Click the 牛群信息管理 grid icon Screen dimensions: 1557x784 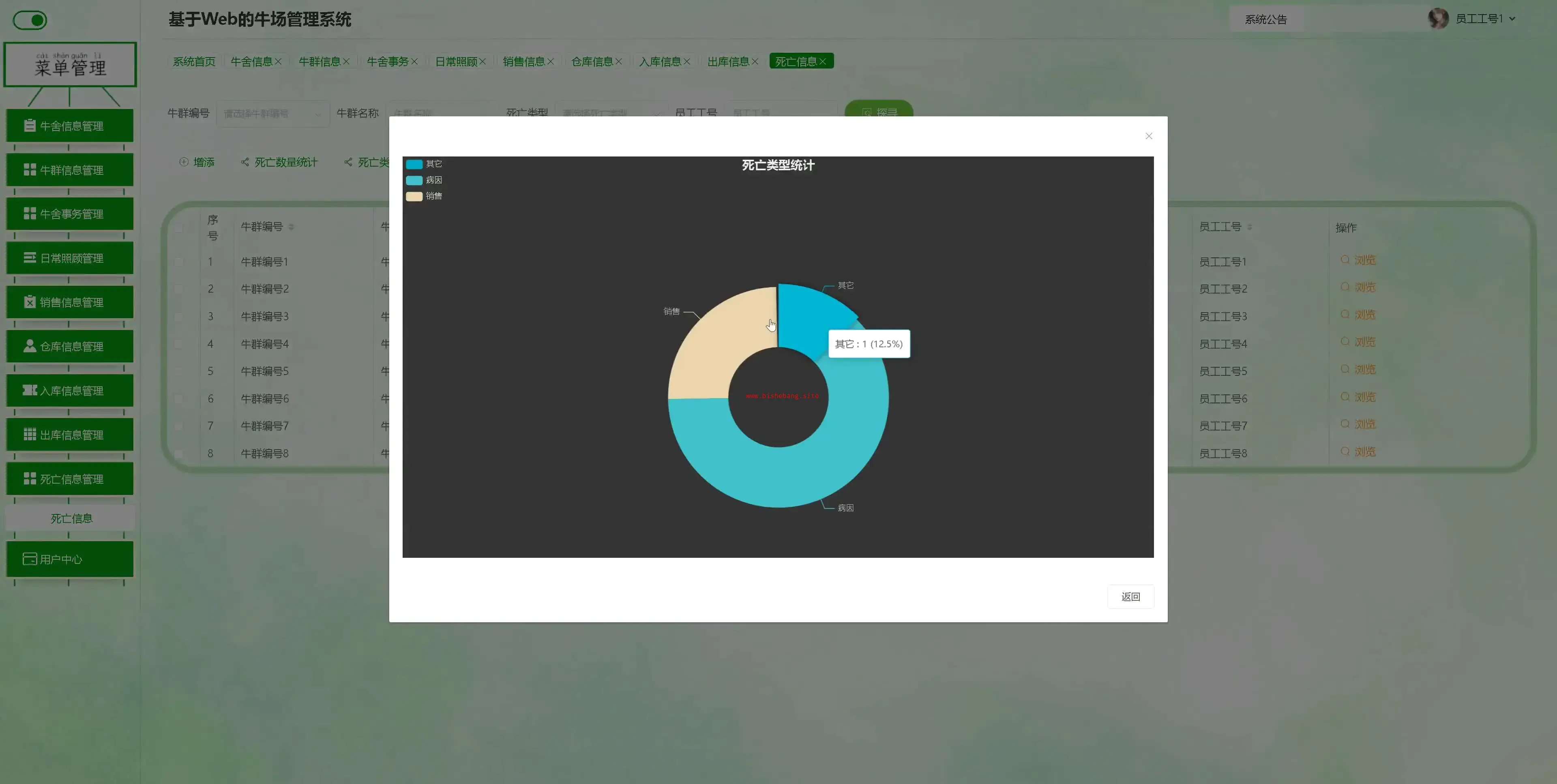(x=29, y=170)
